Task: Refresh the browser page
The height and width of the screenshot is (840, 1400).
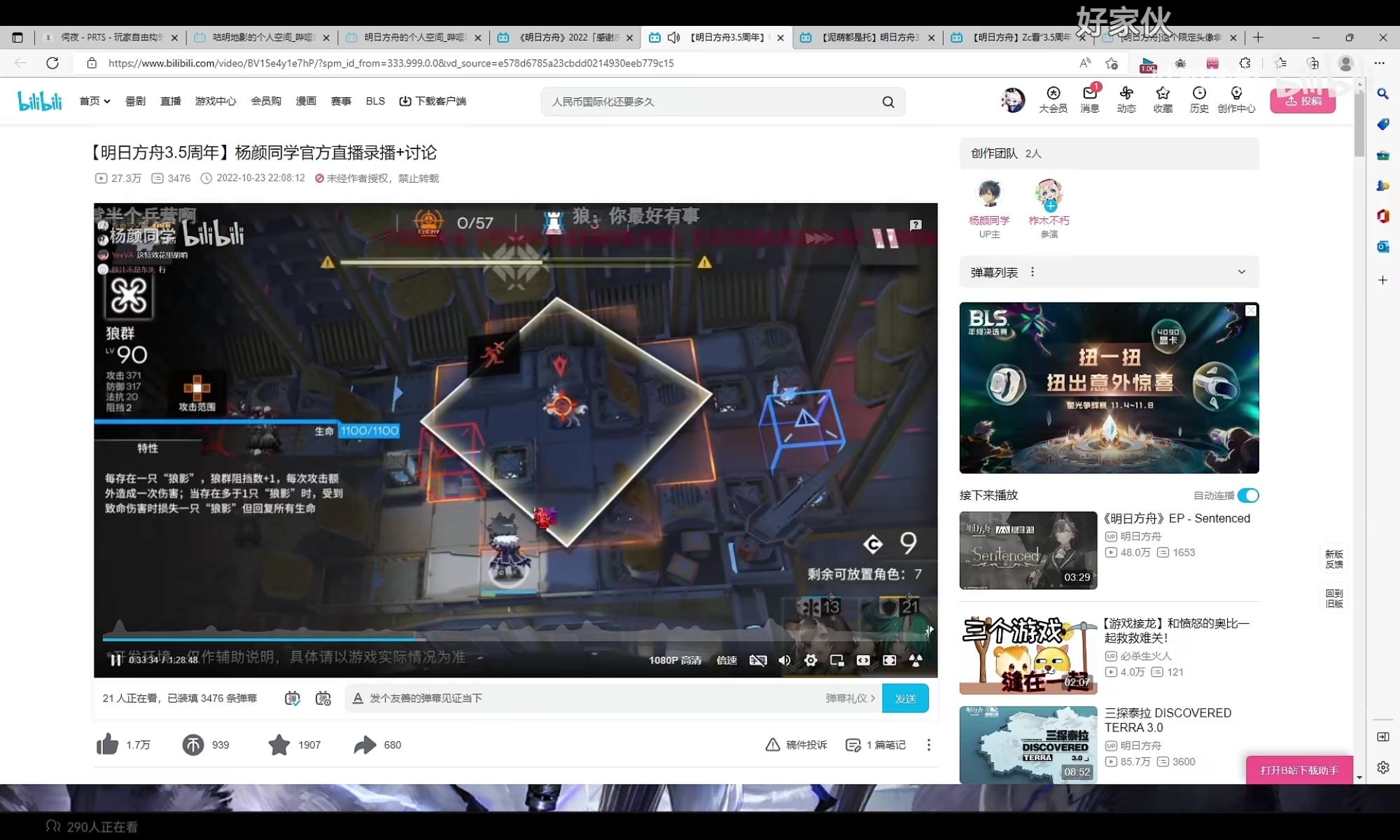Action: click(52, 63)
